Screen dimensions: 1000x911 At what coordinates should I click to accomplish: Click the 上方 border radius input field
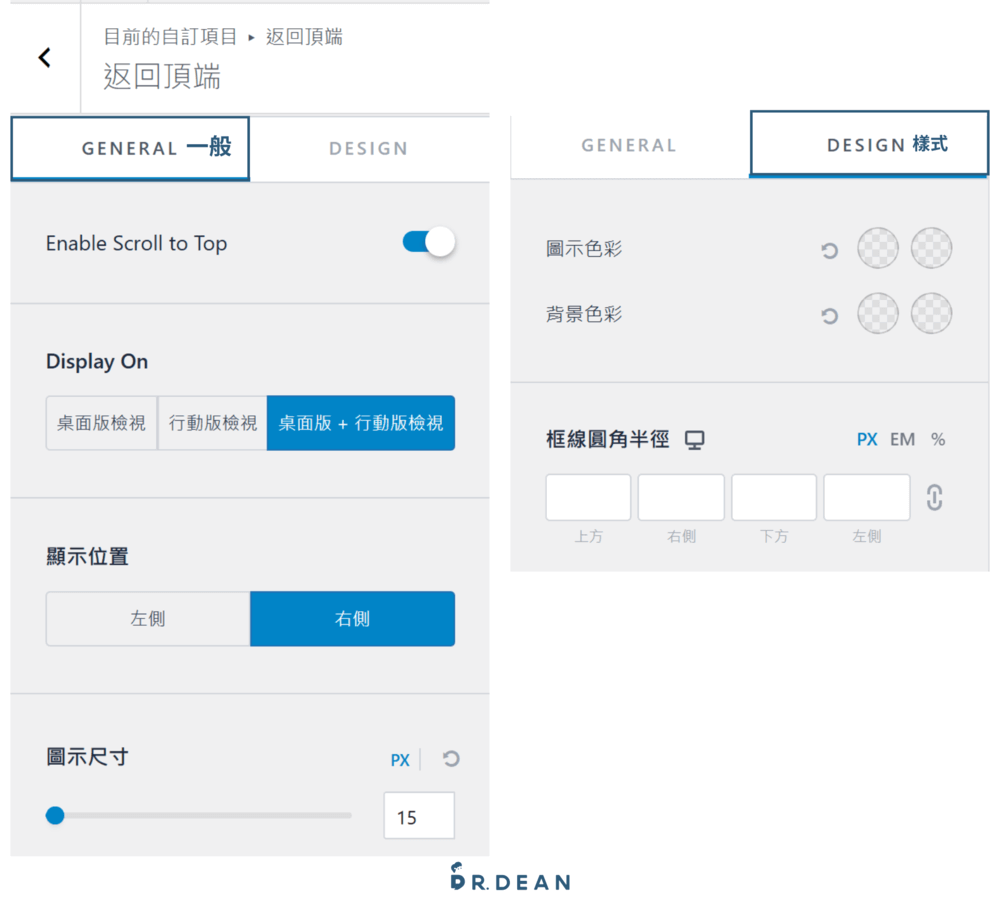click(x=588, y=497)
